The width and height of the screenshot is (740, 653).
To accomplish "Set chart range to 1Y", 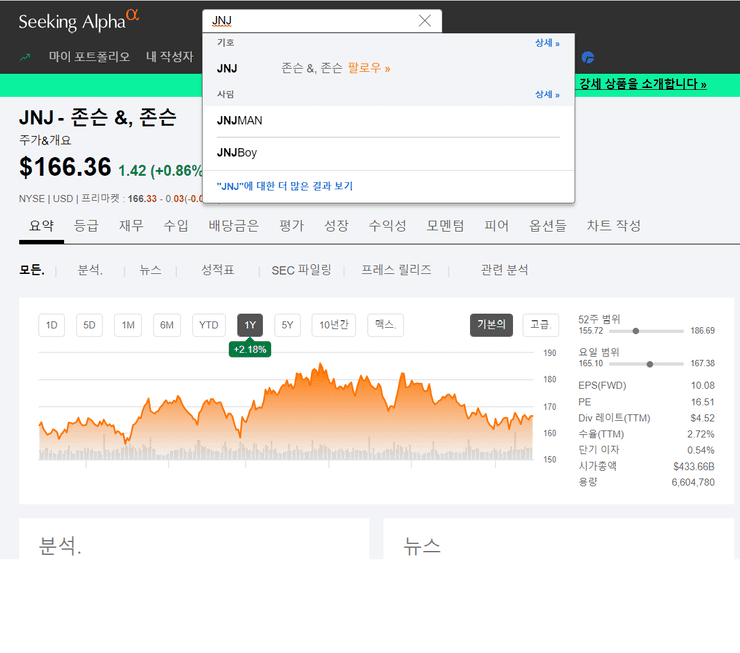I will click(250, 325).
